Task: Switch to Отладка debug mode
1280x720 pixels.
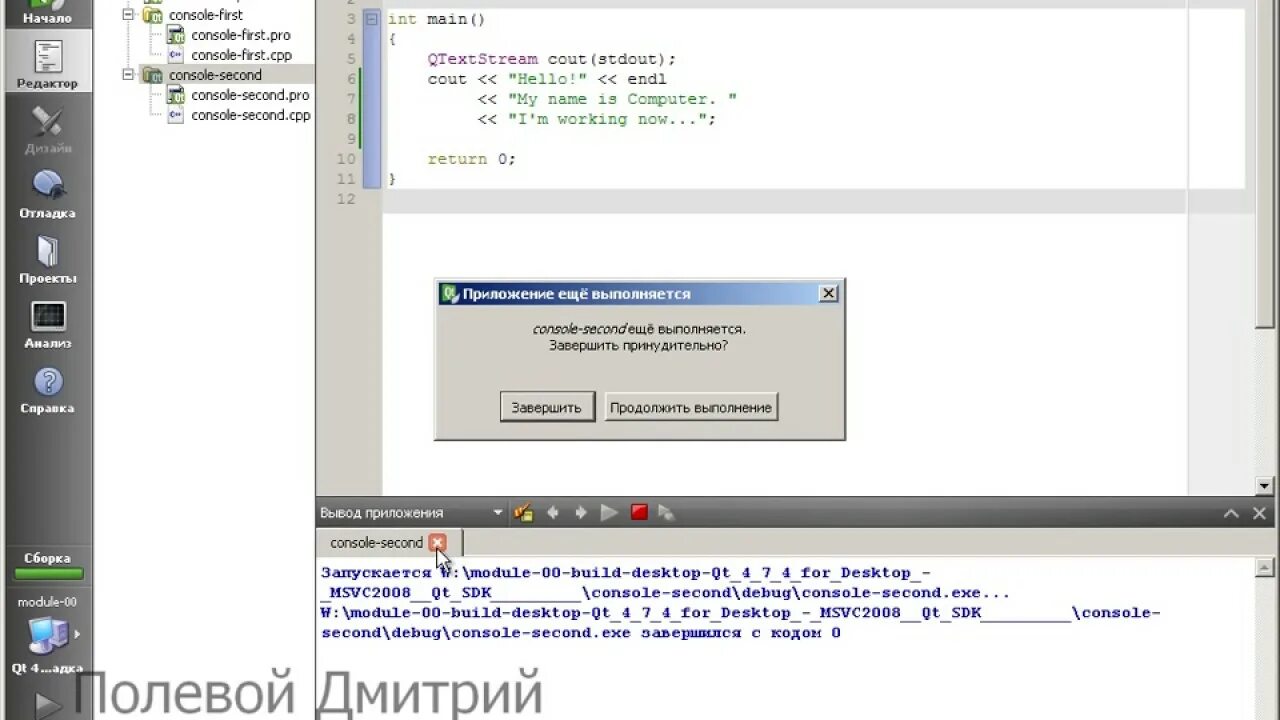Action: (47, 193)
